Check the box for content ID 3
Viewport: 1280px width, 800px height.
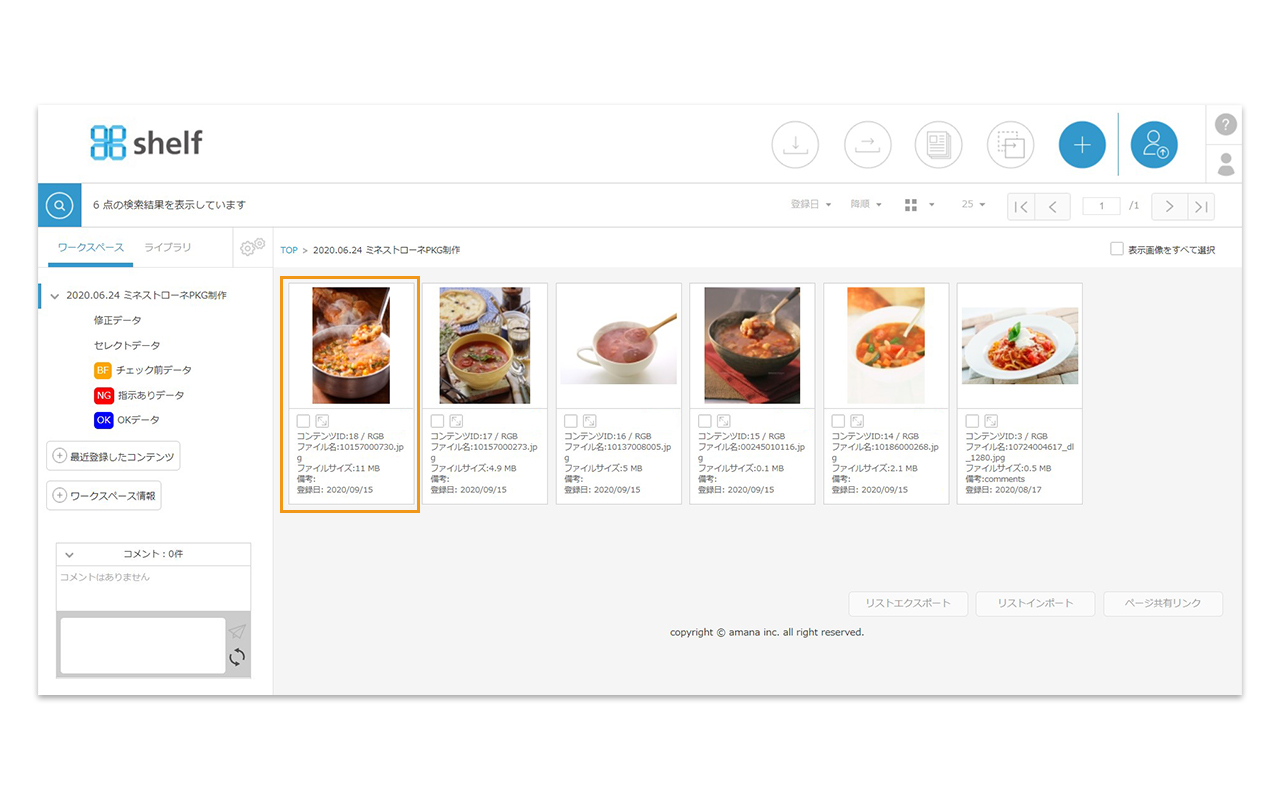click(x=972, y=421)
